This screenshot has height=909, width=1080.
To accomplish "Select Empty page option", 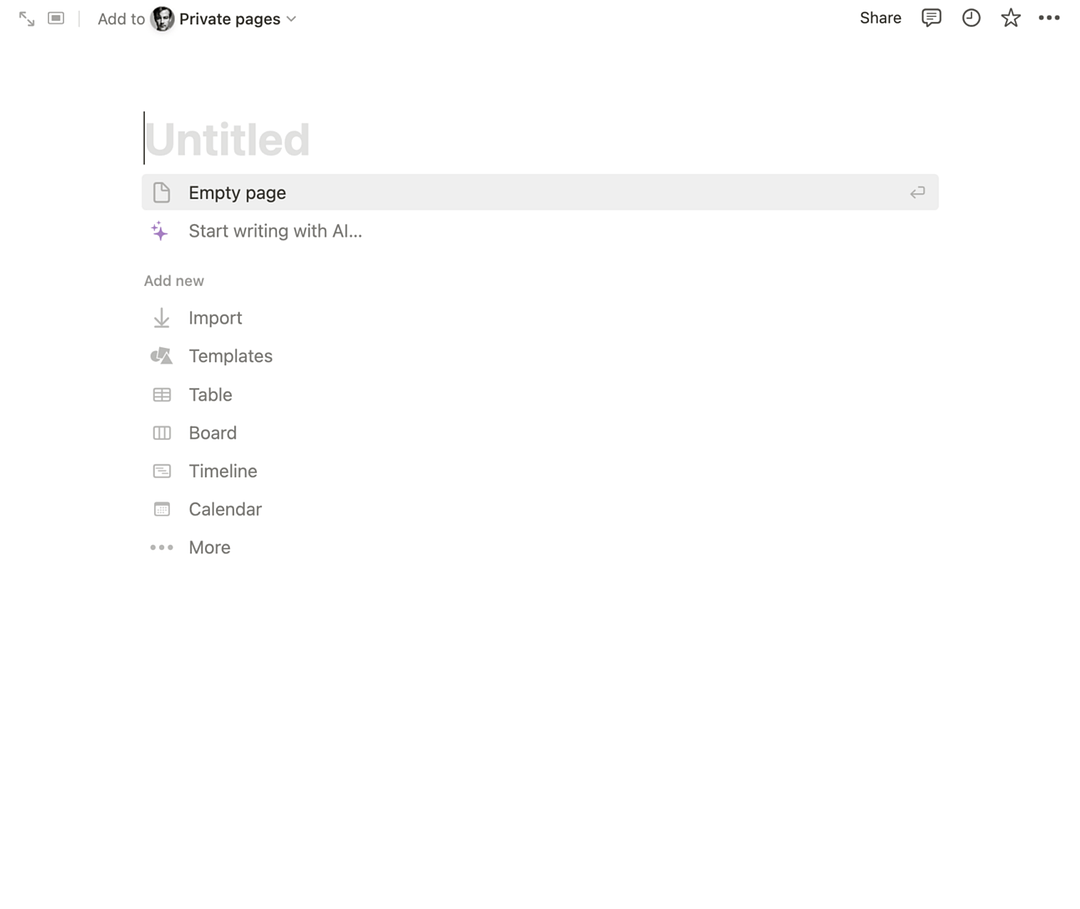I will click(237, 193).
